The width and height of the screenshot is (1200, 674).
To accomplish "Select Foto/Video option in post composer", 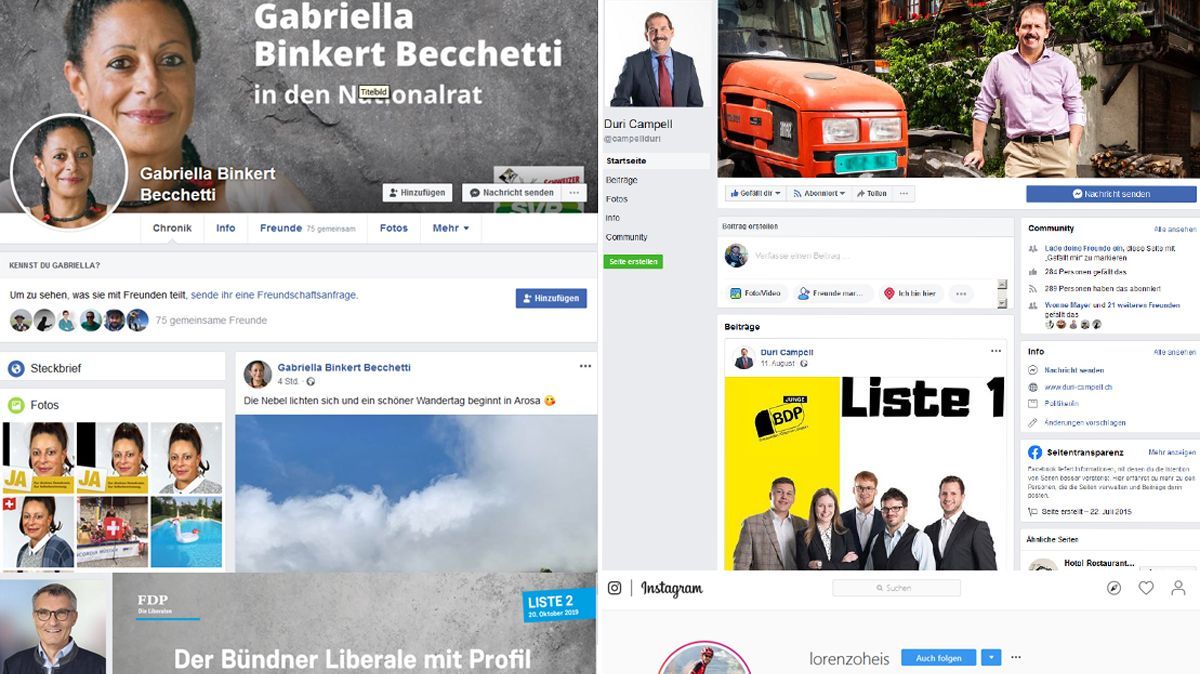I will (x=755, y=294).
